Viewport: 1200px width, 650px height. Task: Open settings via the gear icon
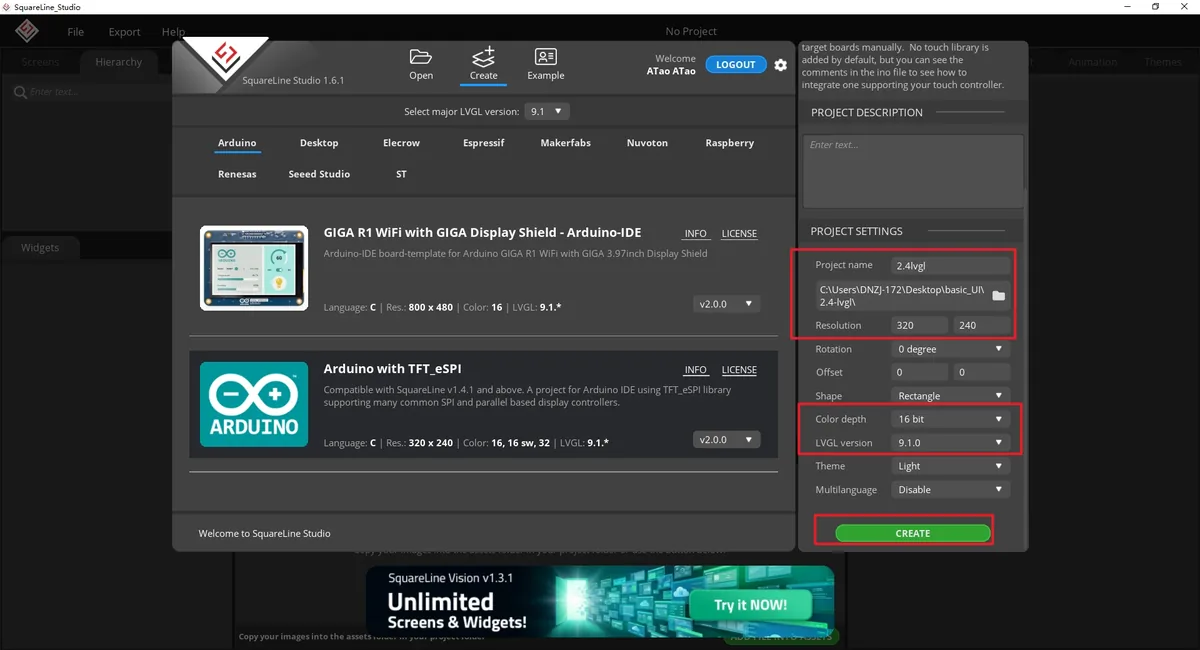(781, 65)
